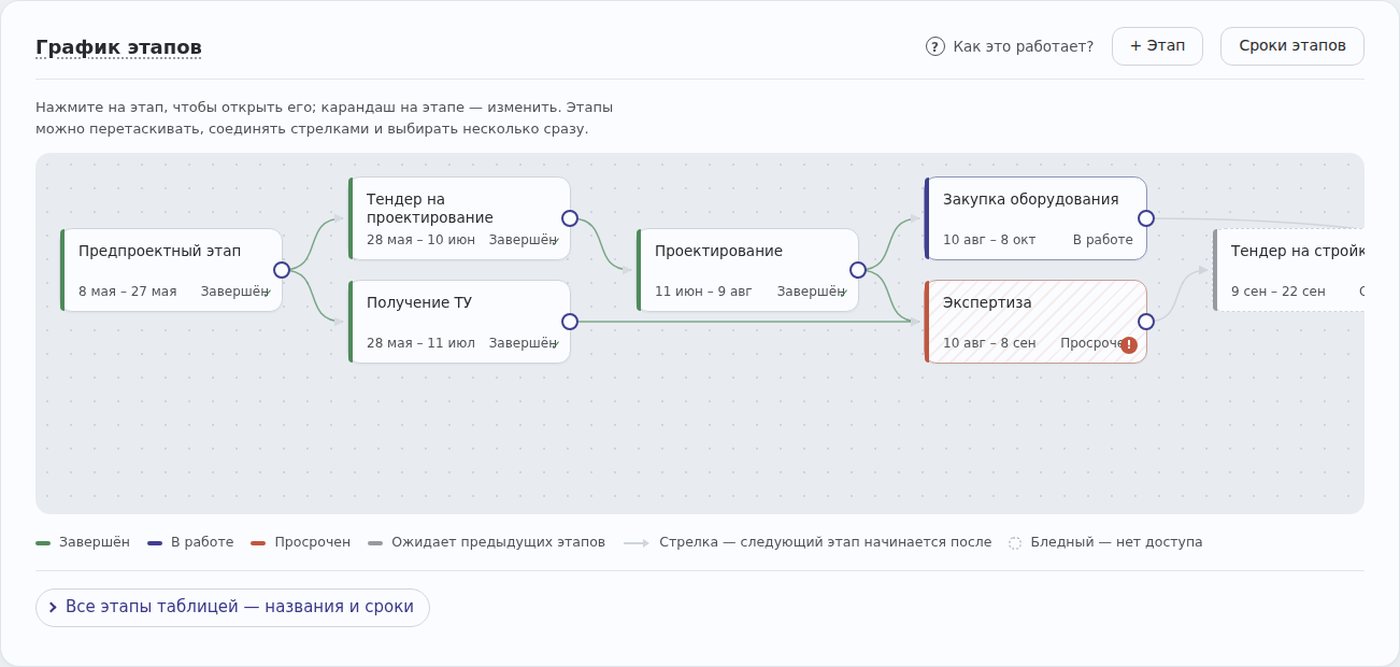
Task: Open the partially visible Тендер на строй stage
Action: tap(1288, 270)
